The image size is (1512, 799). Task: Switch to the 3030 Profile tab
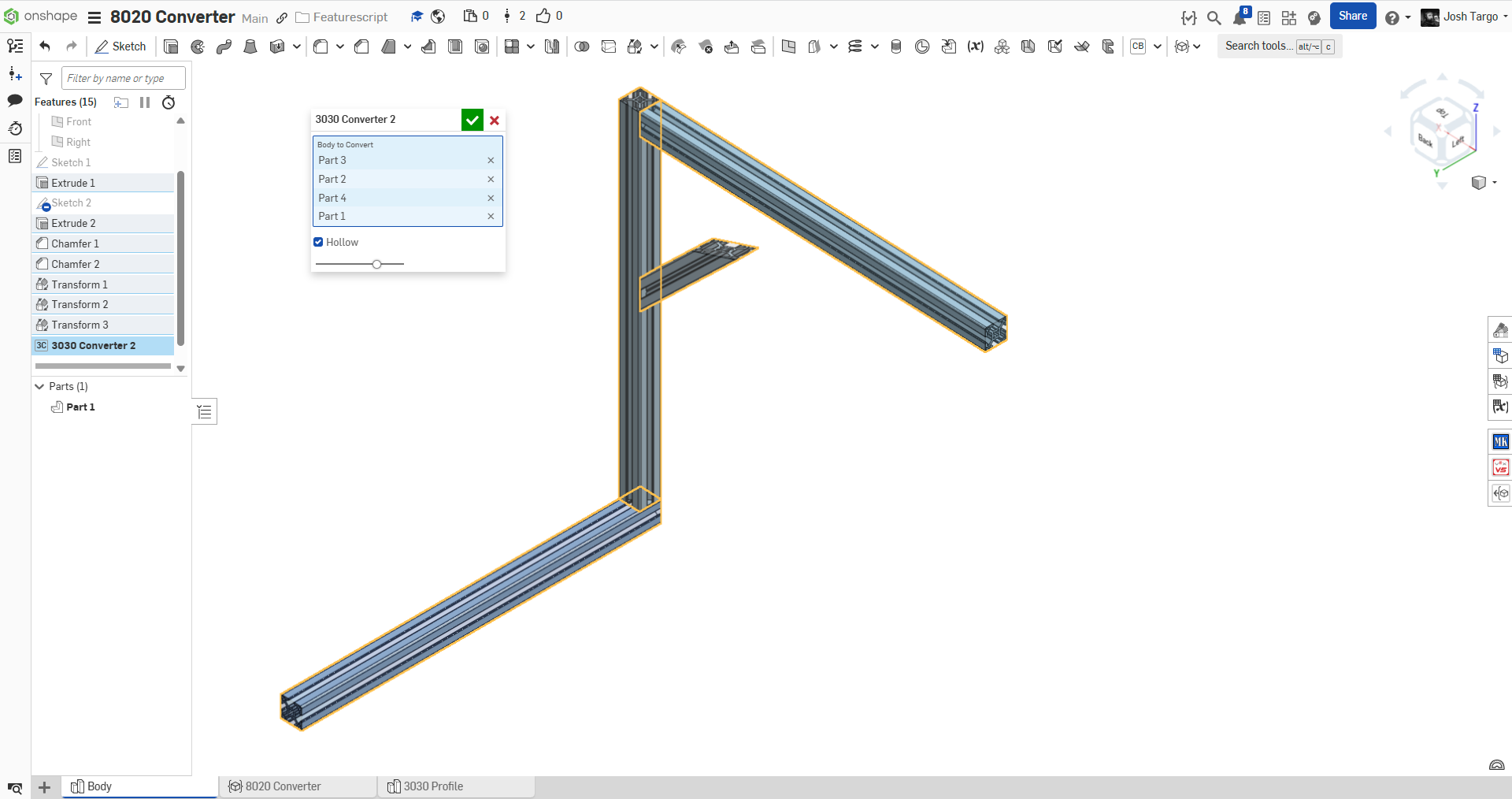(456, 786)
